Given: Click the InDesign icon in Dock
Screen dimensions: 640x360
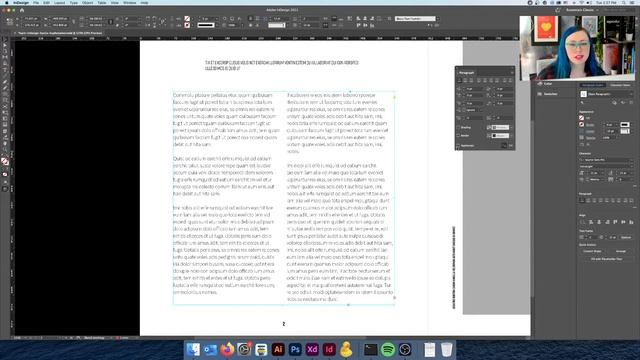Looking at the screenshot, I should [x=329, y=349].
